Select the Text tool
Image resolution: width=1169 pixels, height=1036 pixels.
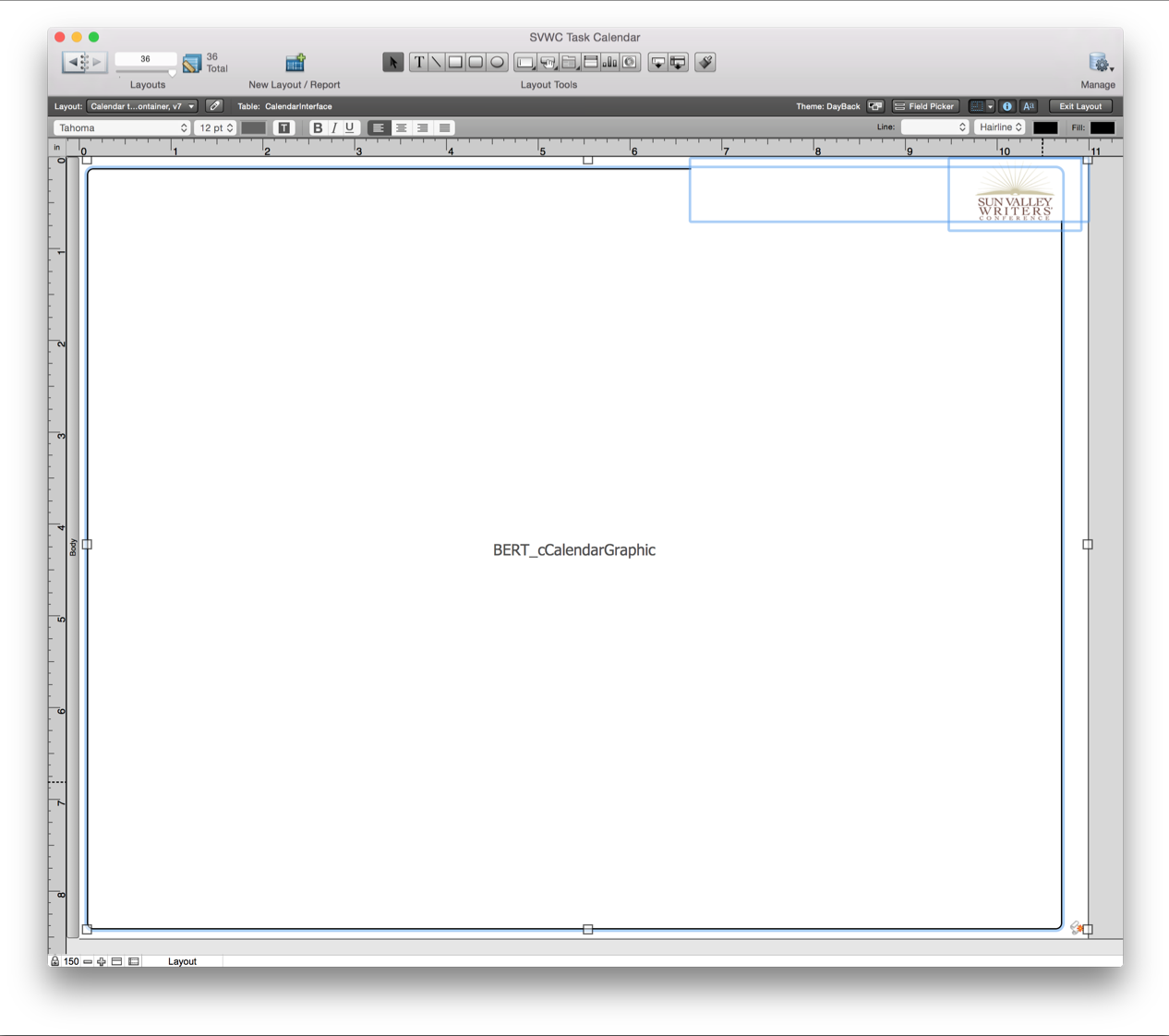(419, 63)
